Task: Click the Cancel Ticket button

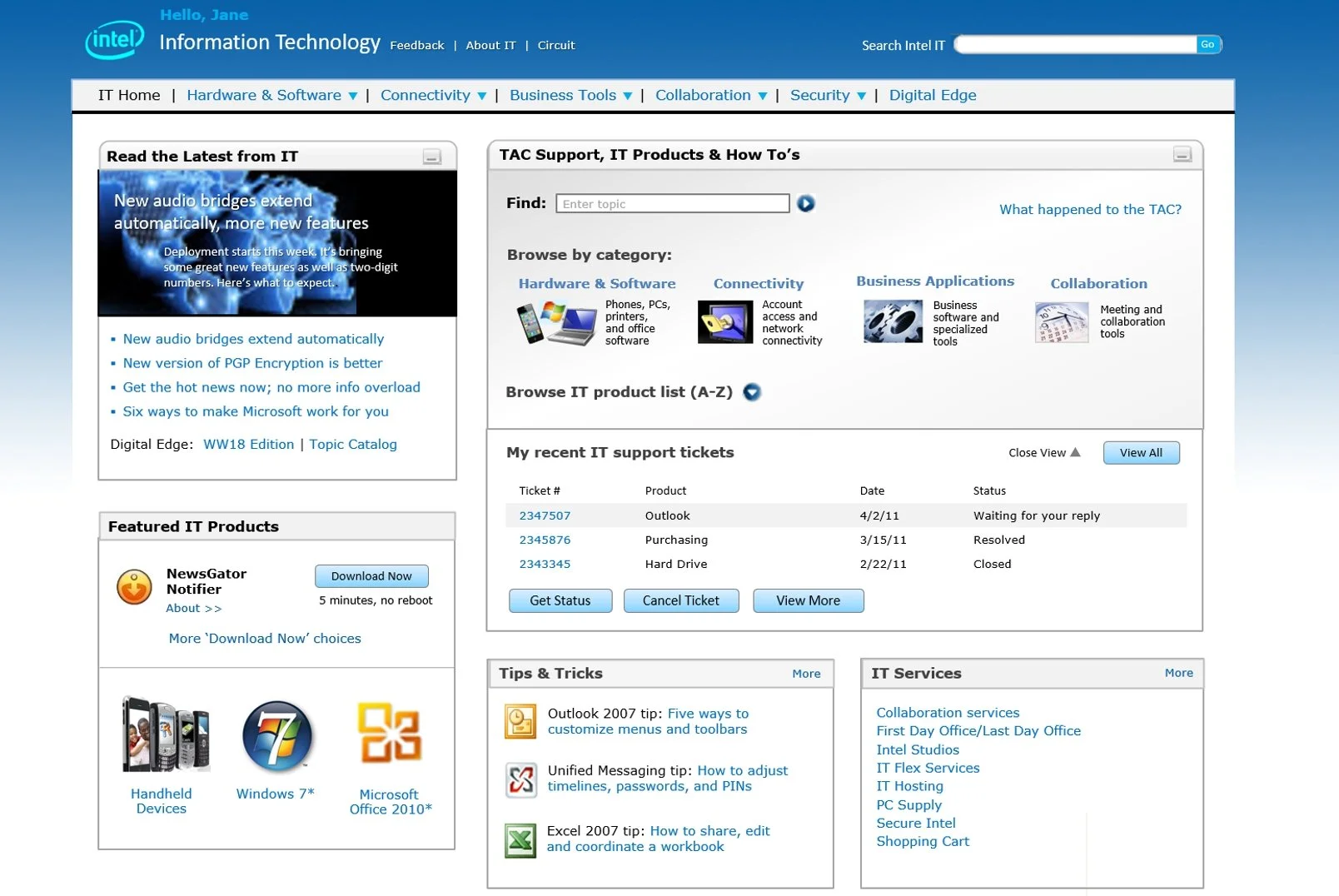Action: [681, 600]
